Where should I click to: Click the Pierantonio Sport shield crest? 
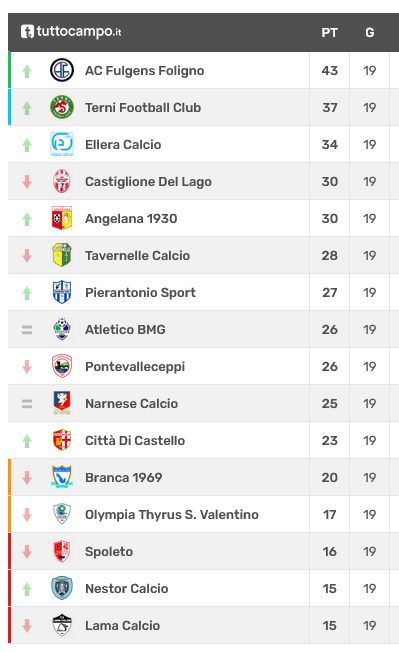pyautogui.click(x=62, y=292)
